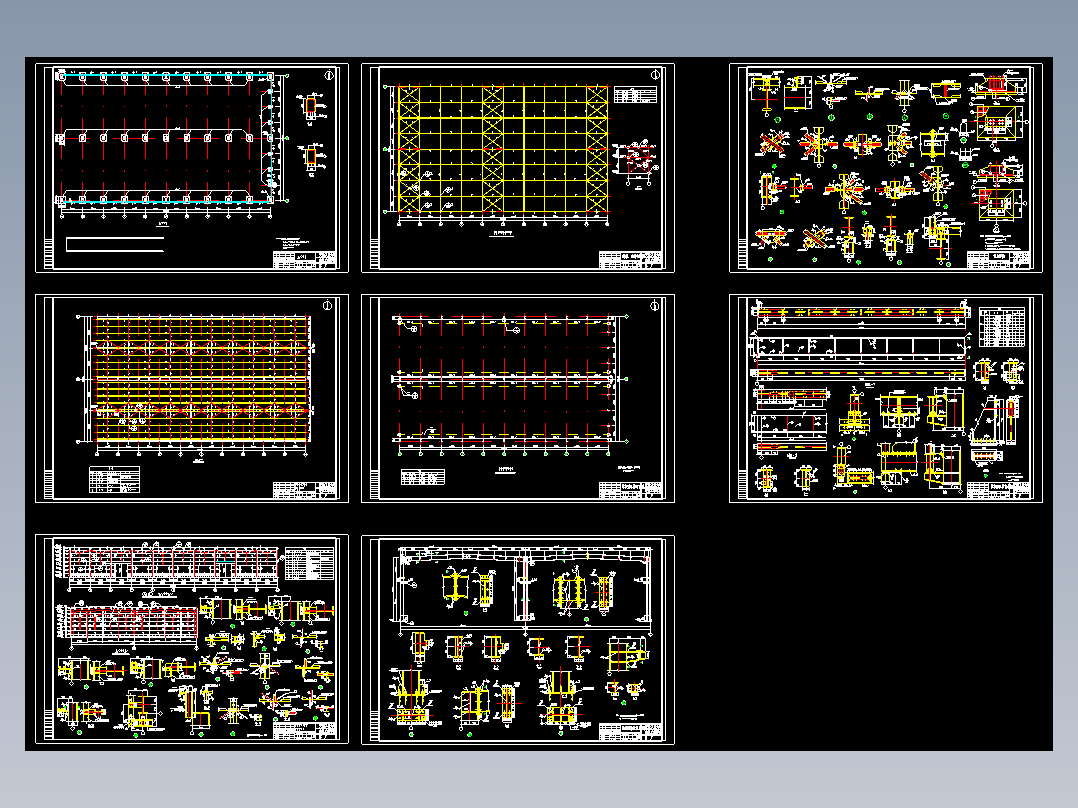Select the red and yellow purlin layout sheet
Viewport: 1078px width, 808px height.
click(192, 398)
